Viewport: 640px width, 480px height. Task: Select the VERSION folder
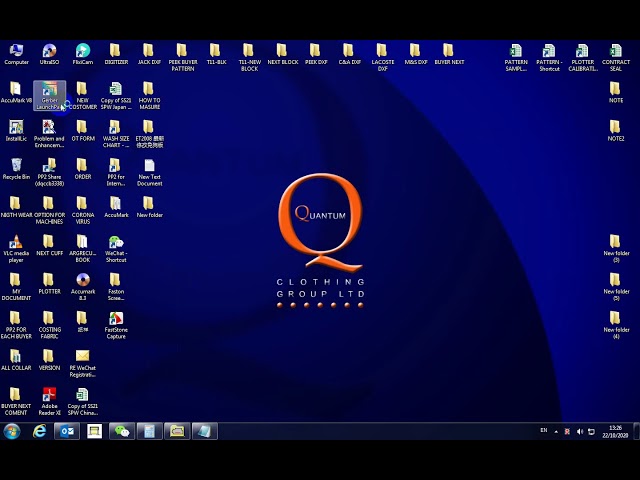pos(49,360)
